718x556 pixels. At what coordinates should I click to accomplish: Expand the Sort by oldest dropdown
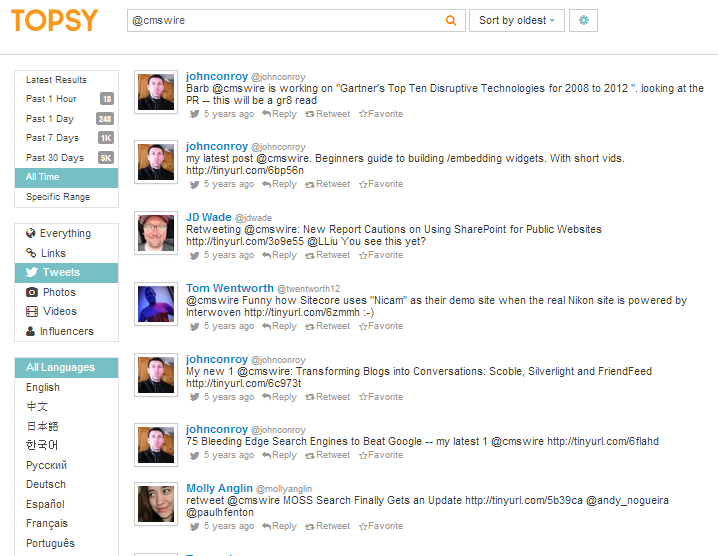tap(517, 20)
